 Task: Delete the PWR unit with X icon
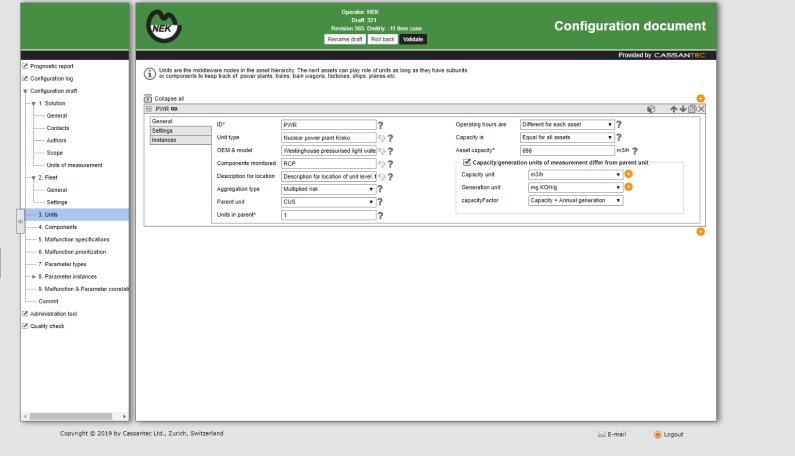(x=701, y=109)
